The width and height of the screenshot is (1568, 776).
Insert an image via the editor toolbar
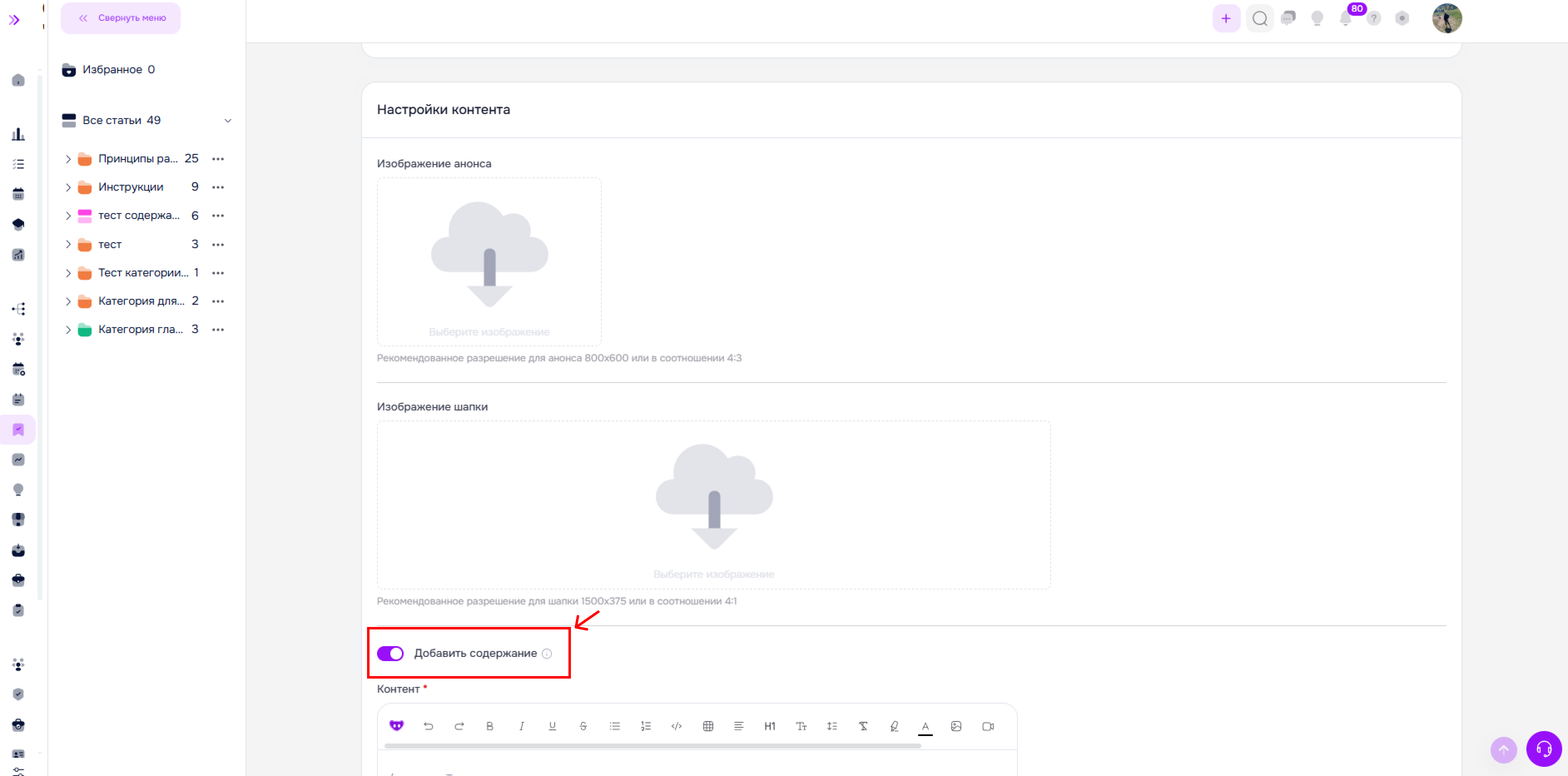(956, 726)
